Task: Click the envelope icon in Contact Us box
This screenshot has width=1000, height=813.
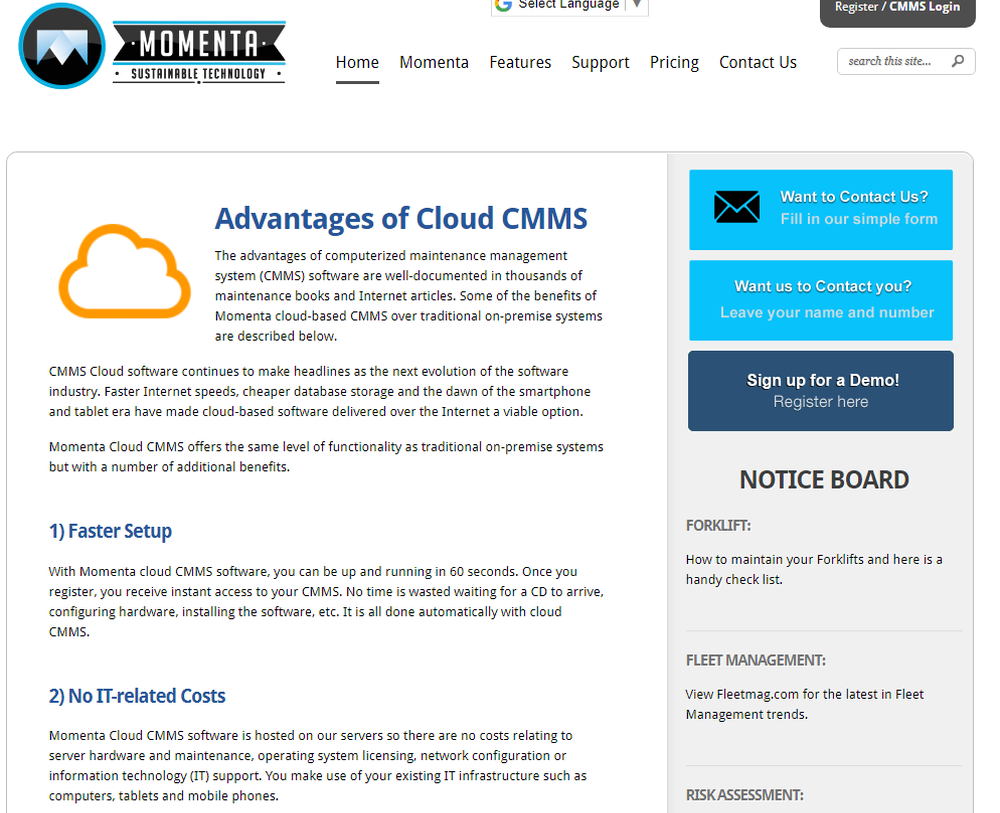Action: (737, 207)
